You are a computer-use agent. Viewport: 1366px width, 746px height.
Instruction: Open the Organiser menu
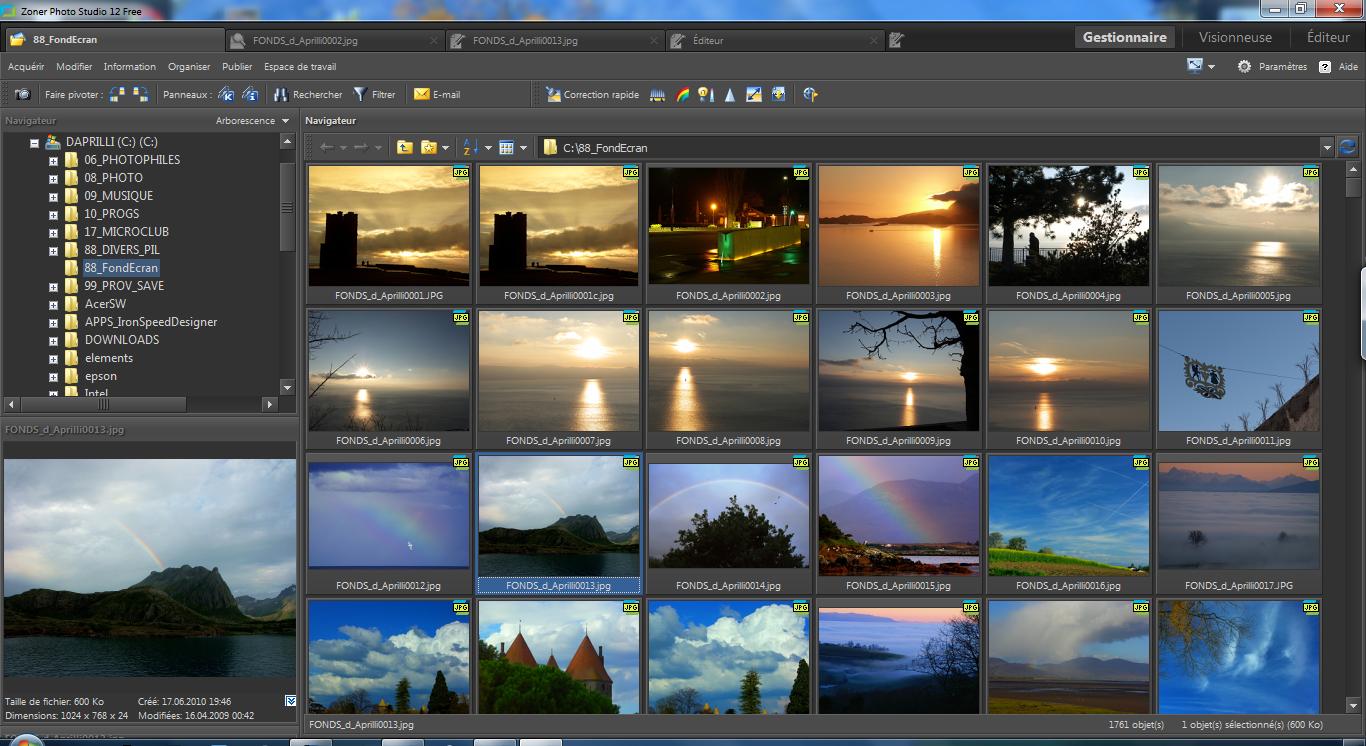189,67
